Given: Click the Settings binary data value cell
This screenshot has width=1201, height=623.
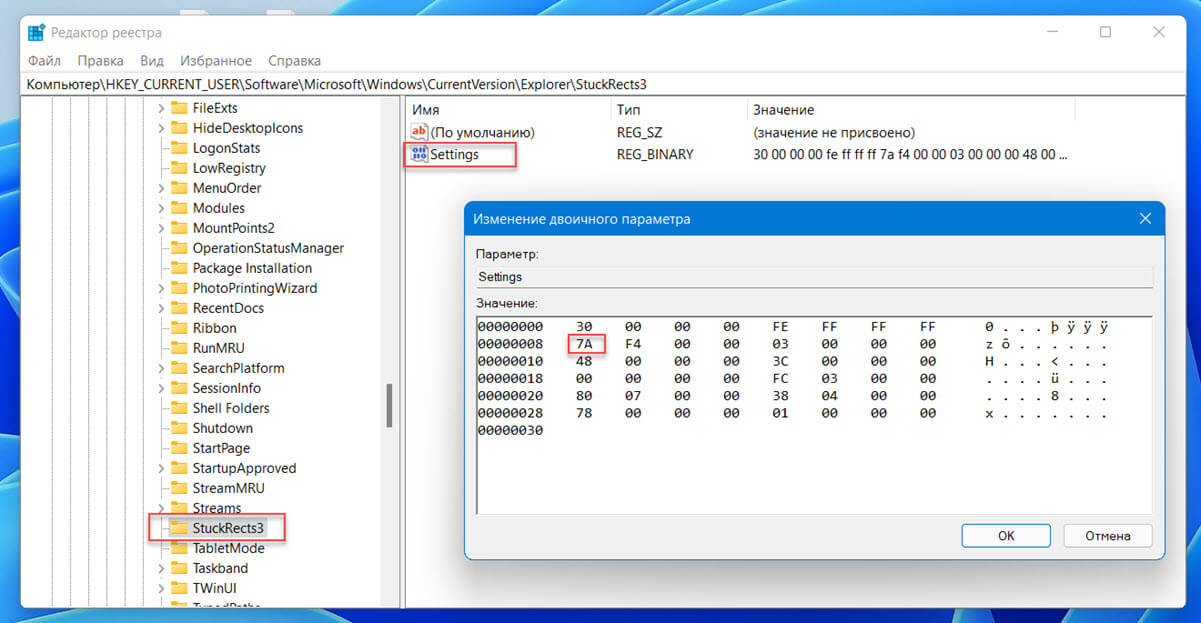Looking at the screenshot, I should click(x=911, y=154).
